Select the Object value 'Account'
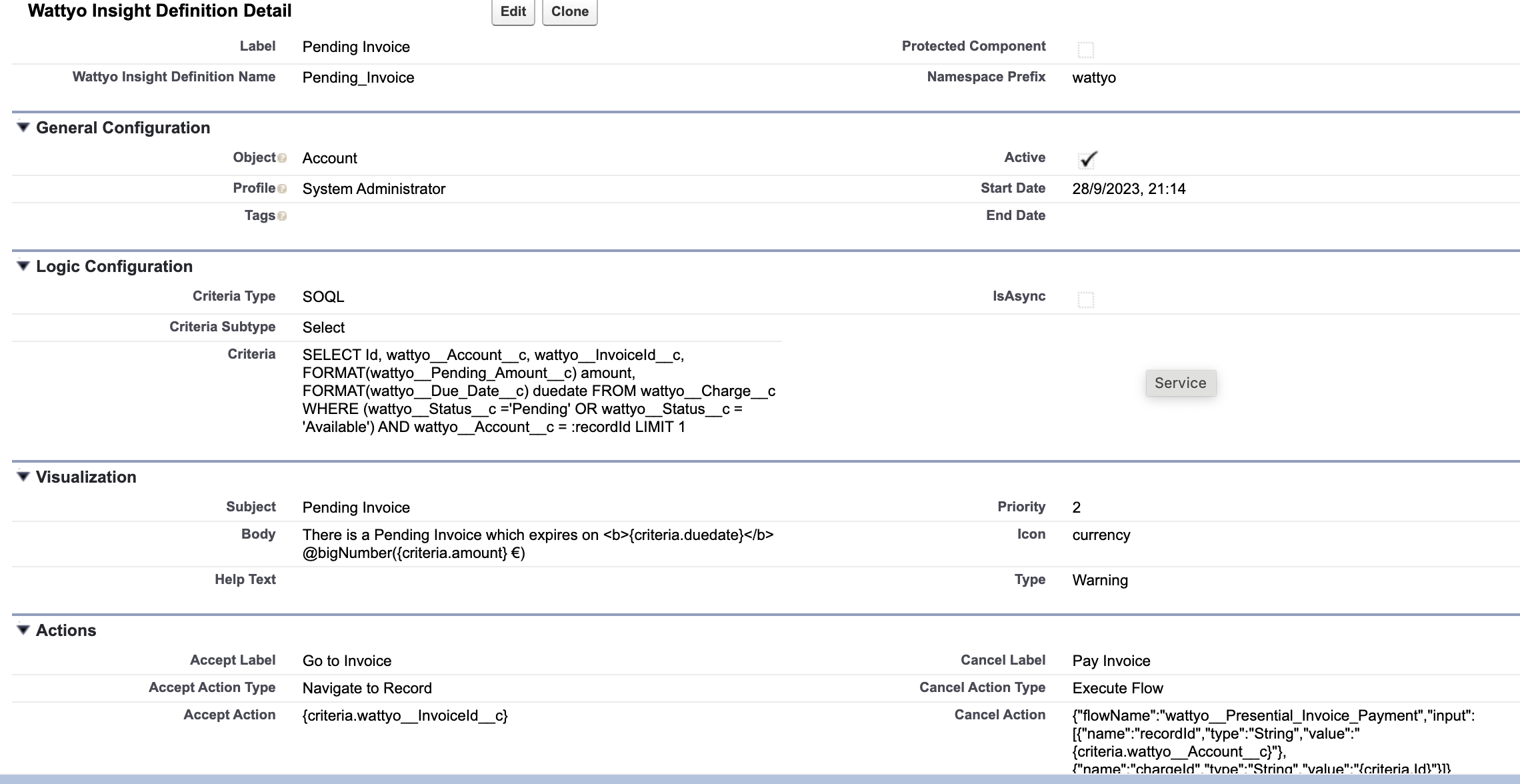This screenshot has height=784, width=1520. [330, 158]
